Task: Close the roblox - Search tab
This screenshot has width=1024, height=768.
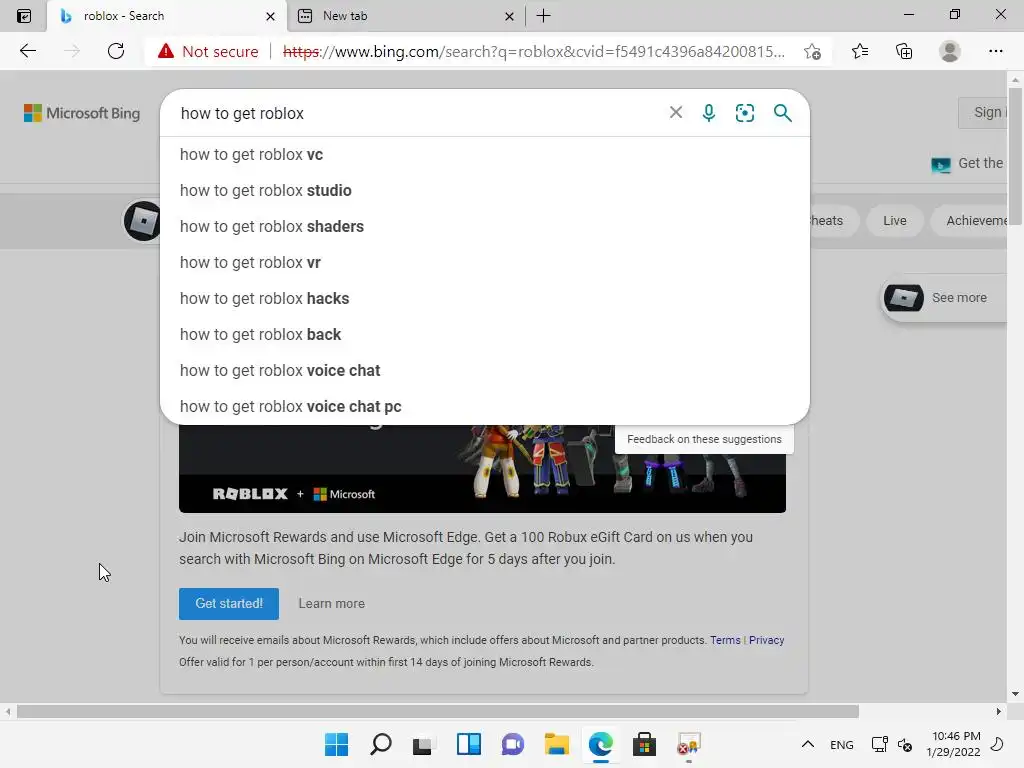Action: pos(270,16)
